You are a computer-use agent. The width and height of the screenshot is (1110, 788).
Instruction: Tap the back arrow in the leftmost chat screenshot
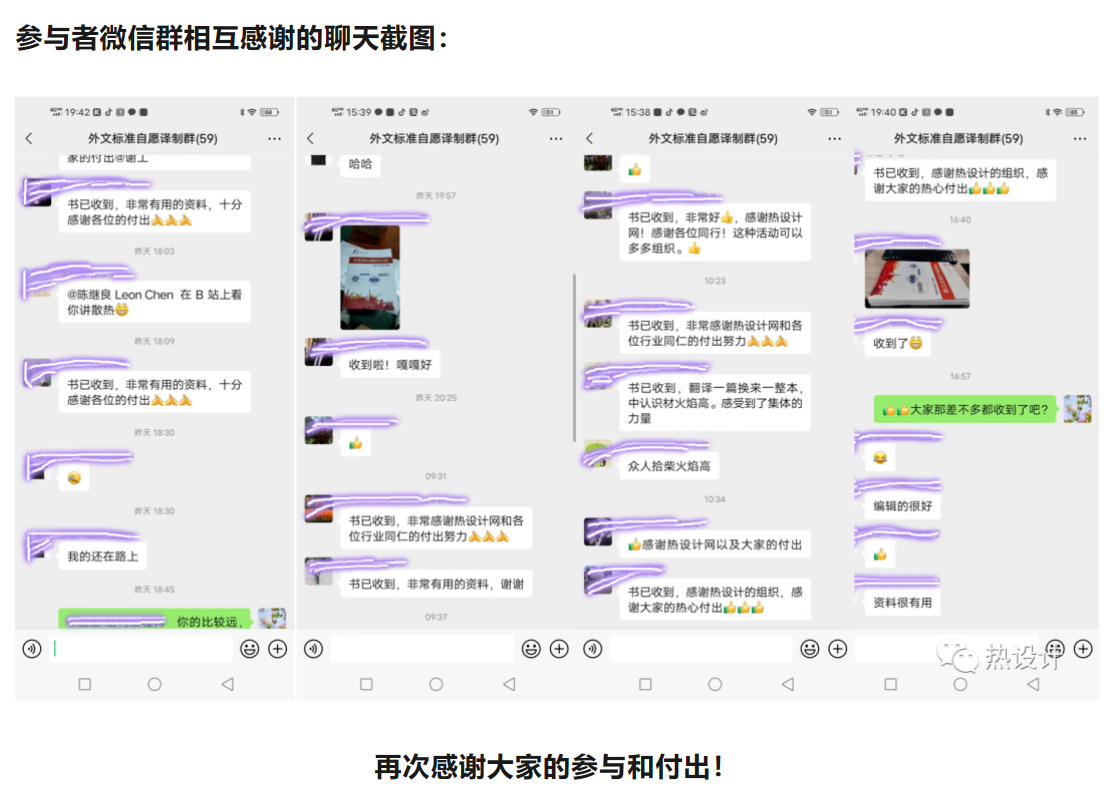[29, 138]
